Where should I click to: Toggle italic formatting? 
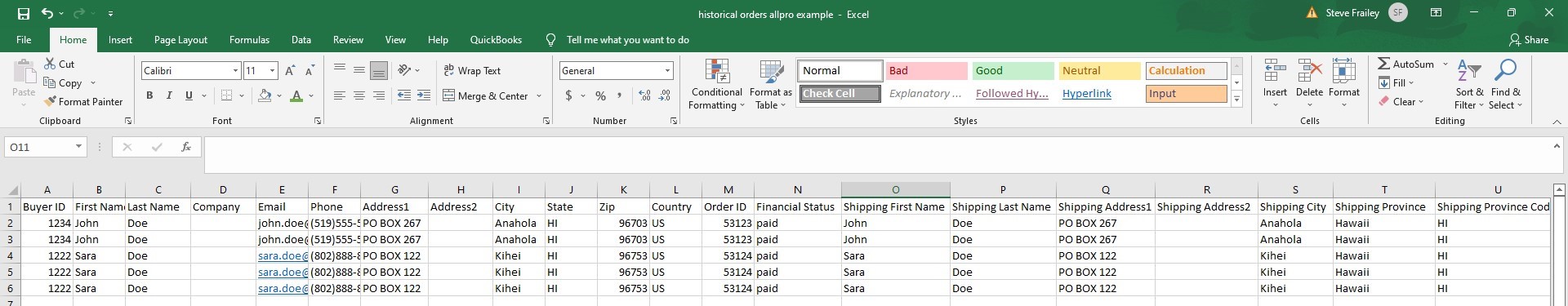click(169, 95)
